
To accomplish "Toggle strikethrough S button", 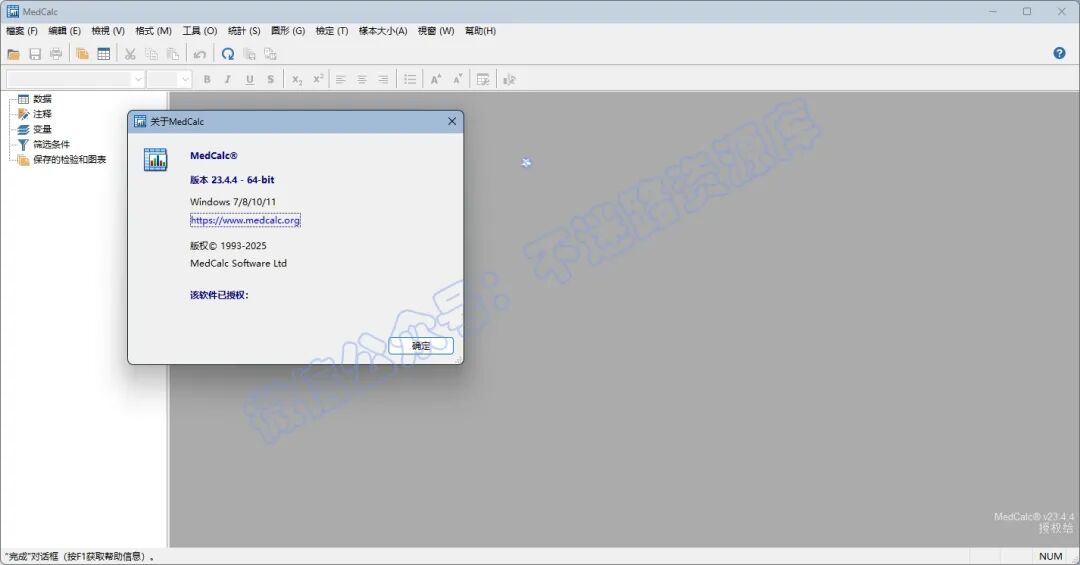I will click(x=271, y=79).
